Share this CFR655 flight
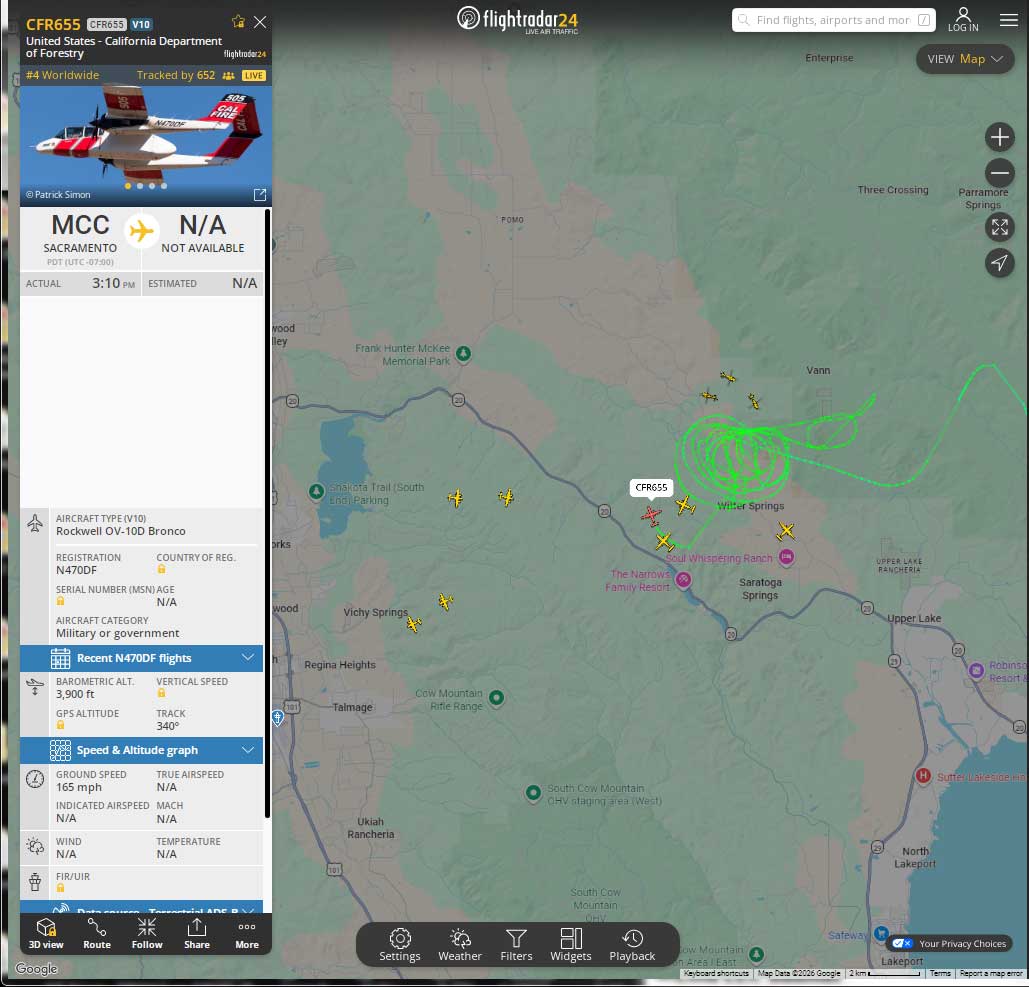Viewport: 1029px width, 987px height. (197, 933)
